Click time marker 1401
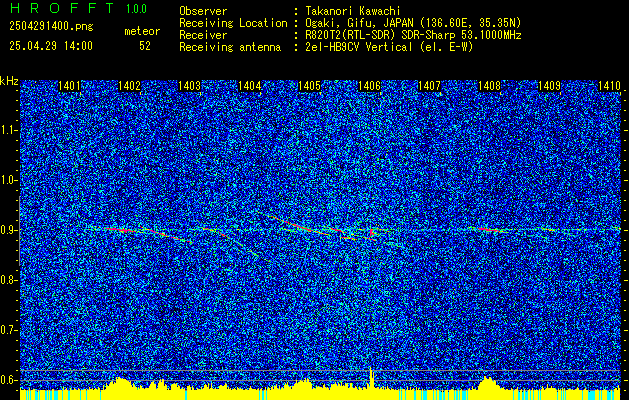Screen dimensions: 629x400 pyautogui.click(x=69, y=85)
